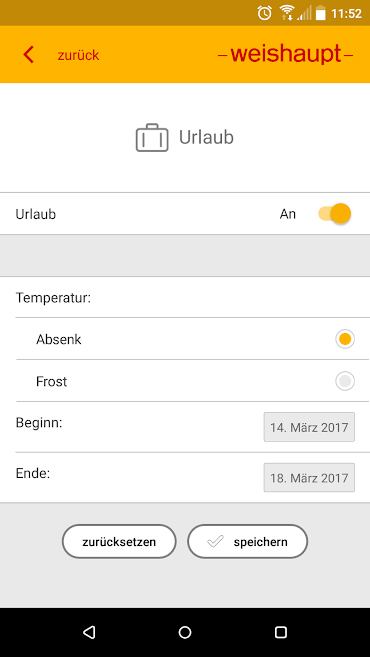Tap the weishaupt logo in header
370x657 pixels.
point(286,55)
